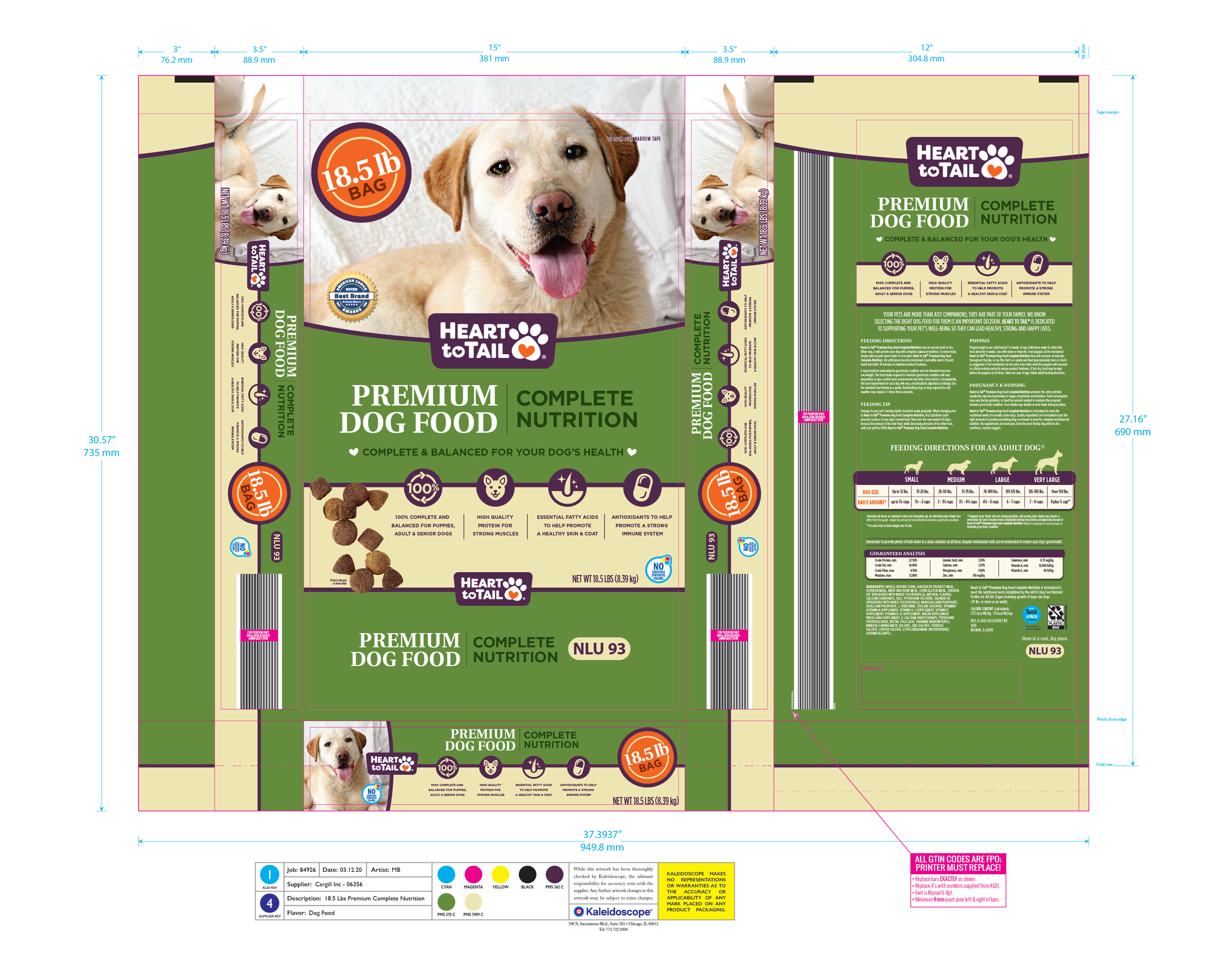Click the "3″ 76.2 mm" dimension label

click(x=176, y=55)
